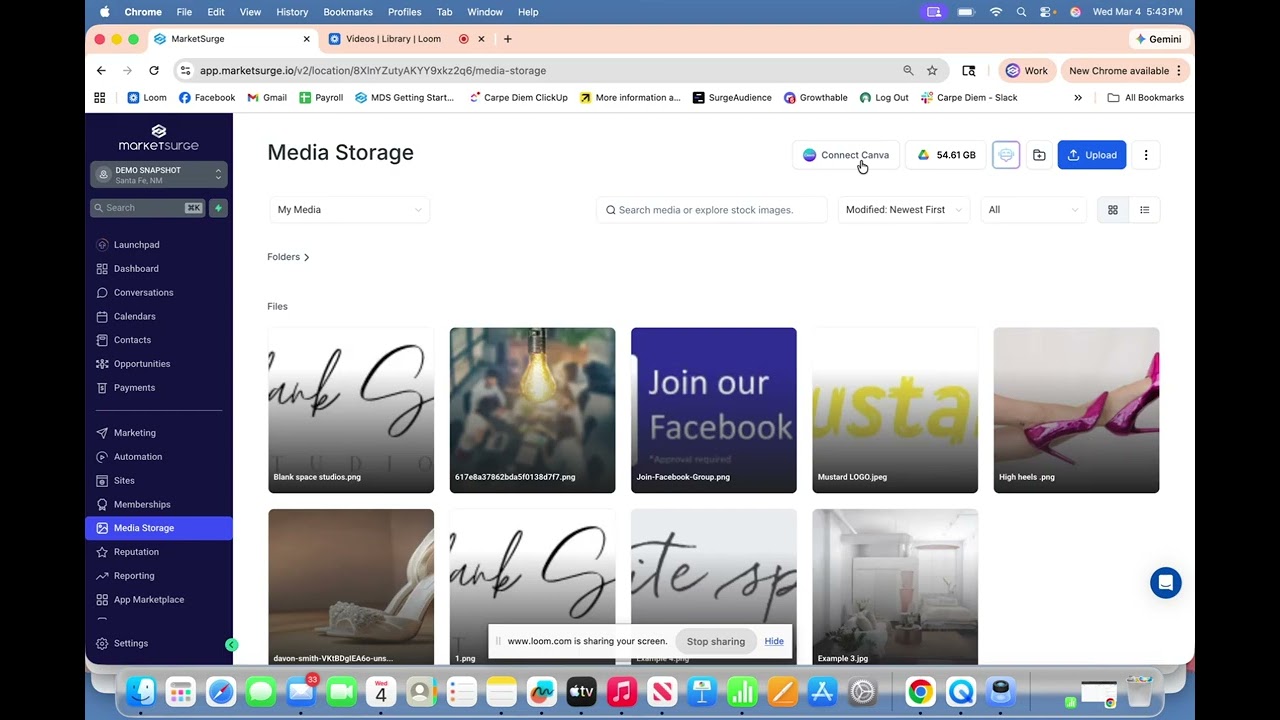The height and width of the screenshot is (720, 1280).
Task: Switch to list view
Action: 1145,210
